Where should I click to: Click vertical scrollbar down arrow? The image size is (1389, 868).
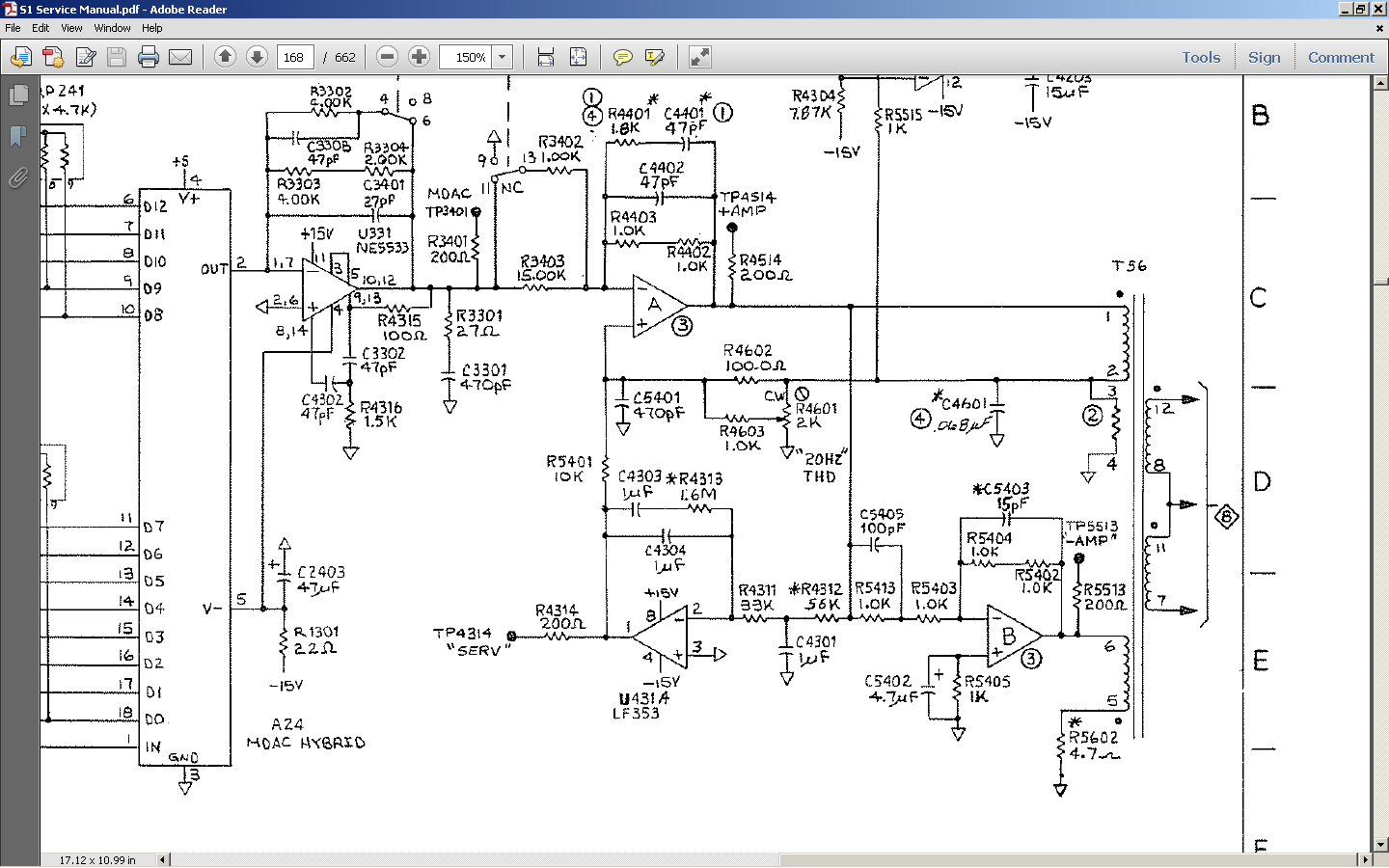pyautogui.click(x=1379, y=845)
